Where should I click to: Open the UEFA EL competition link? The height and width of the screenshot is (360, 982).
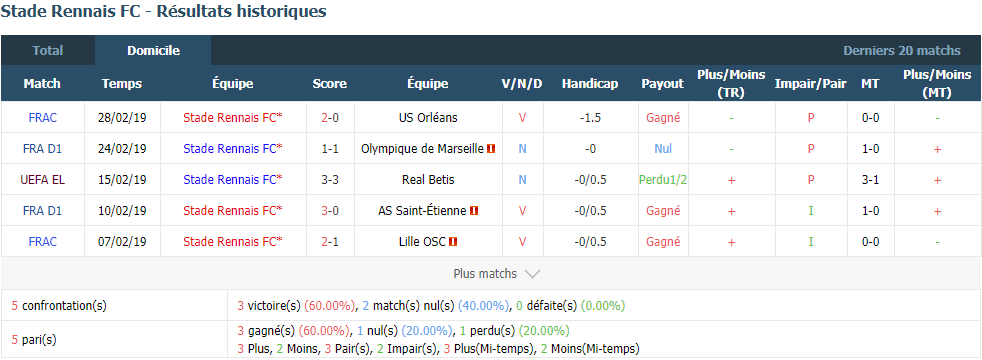click(x=43, y=180)
